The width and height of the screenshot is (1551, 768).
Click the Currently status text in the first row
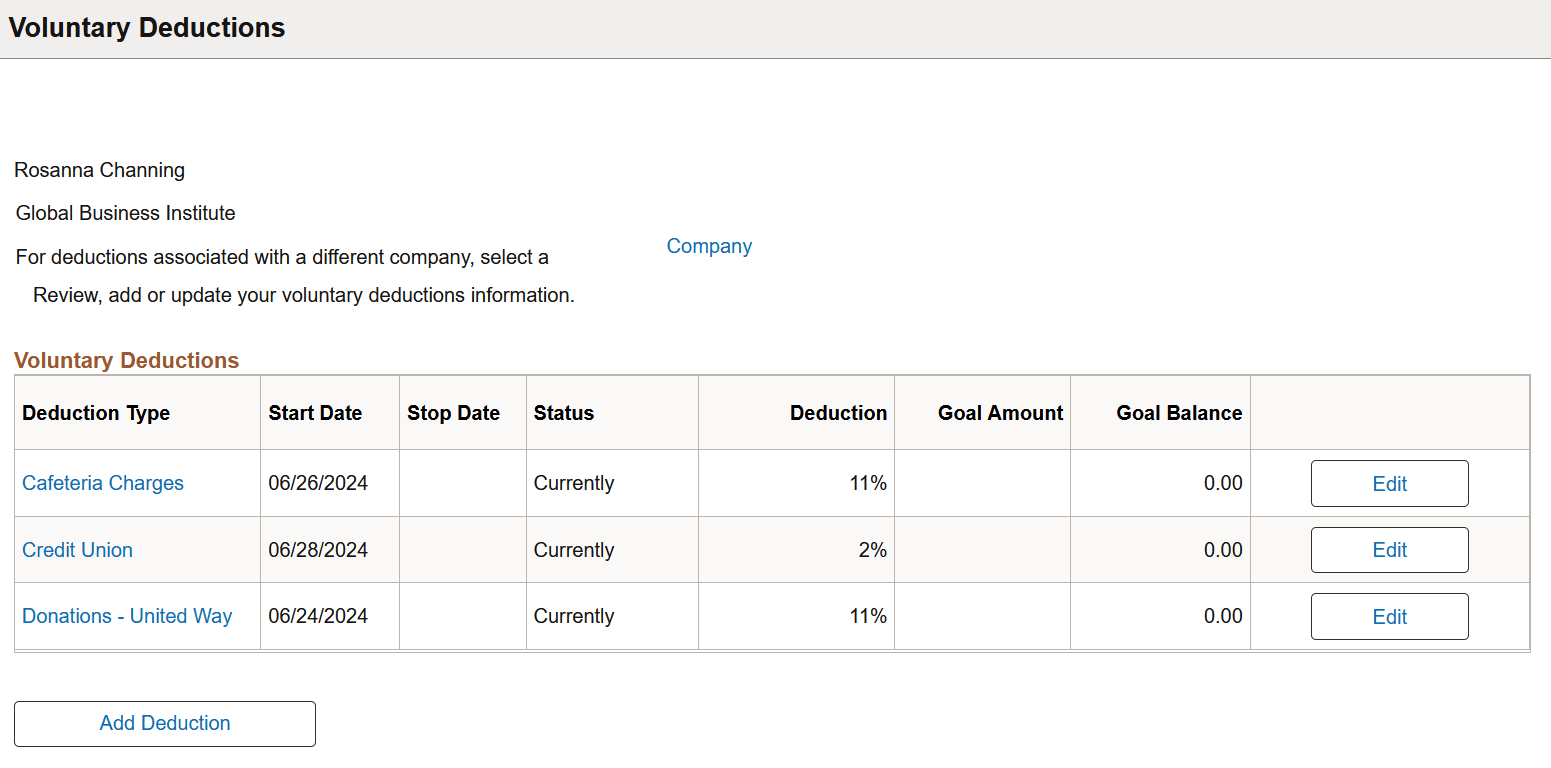click(574, 483)
